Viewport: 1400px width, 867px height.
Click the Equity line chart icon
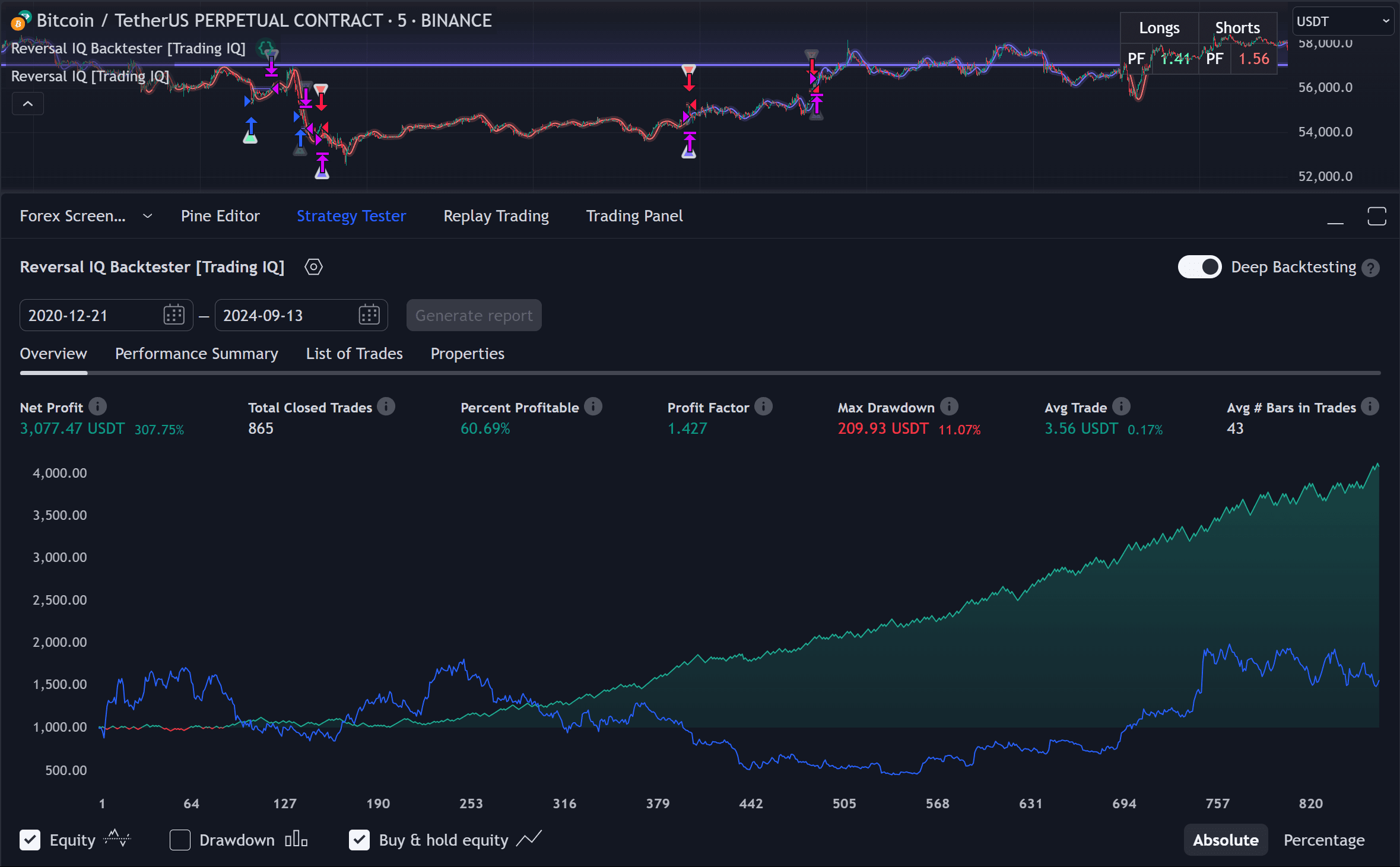117,839
